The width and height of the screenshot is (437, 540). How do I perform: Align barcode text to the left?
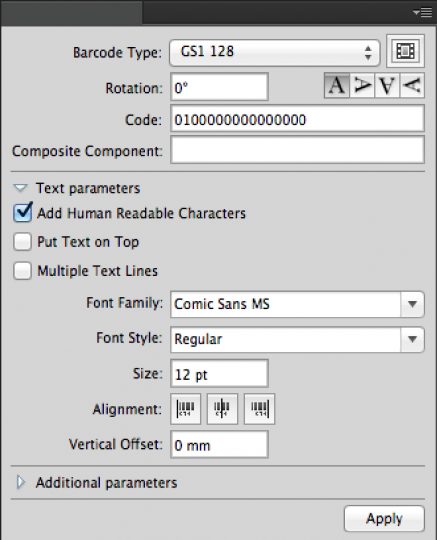point(186,409)
